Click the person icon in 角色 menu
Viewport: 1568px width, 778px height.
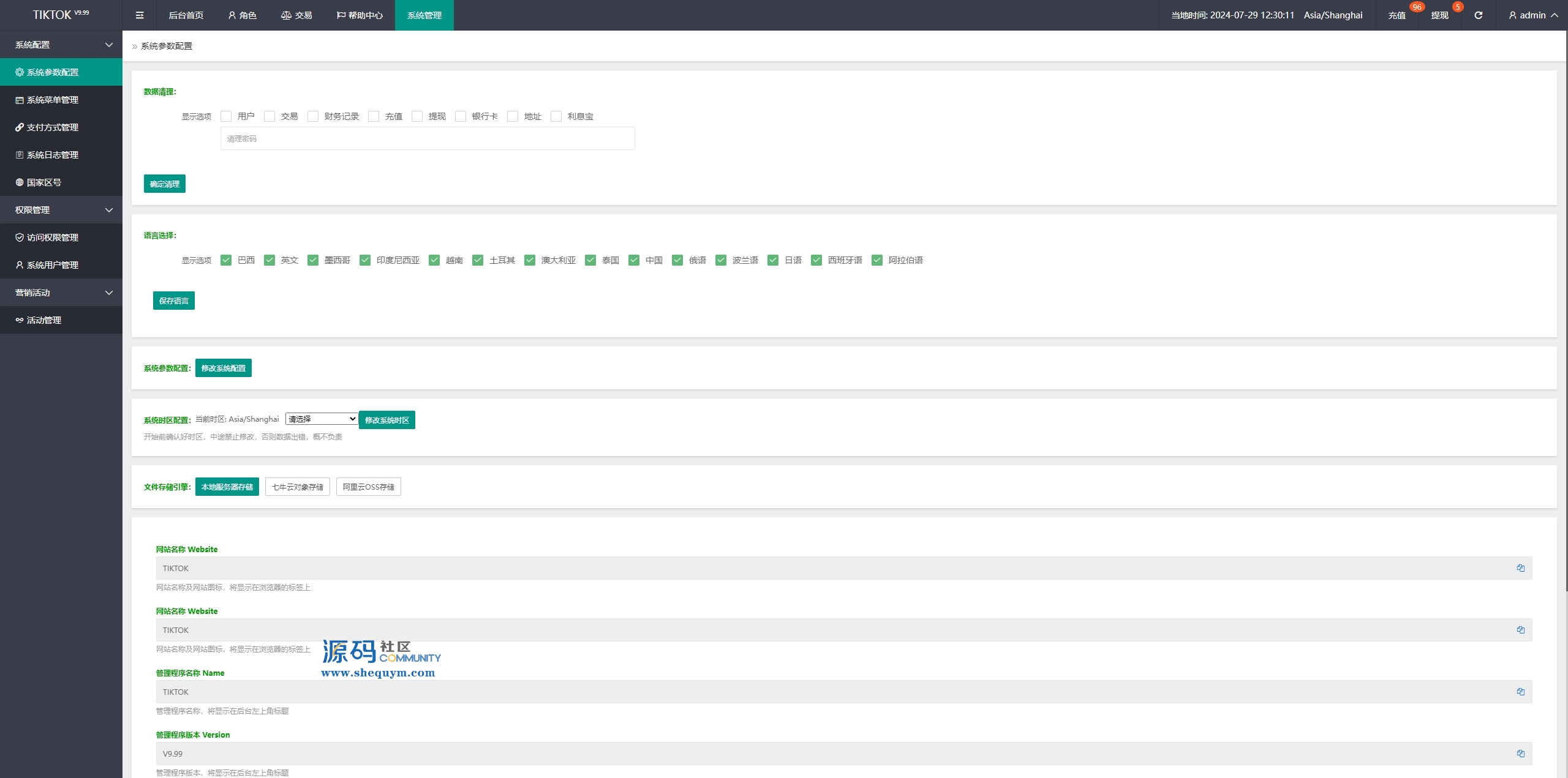(x=232, y=15)
